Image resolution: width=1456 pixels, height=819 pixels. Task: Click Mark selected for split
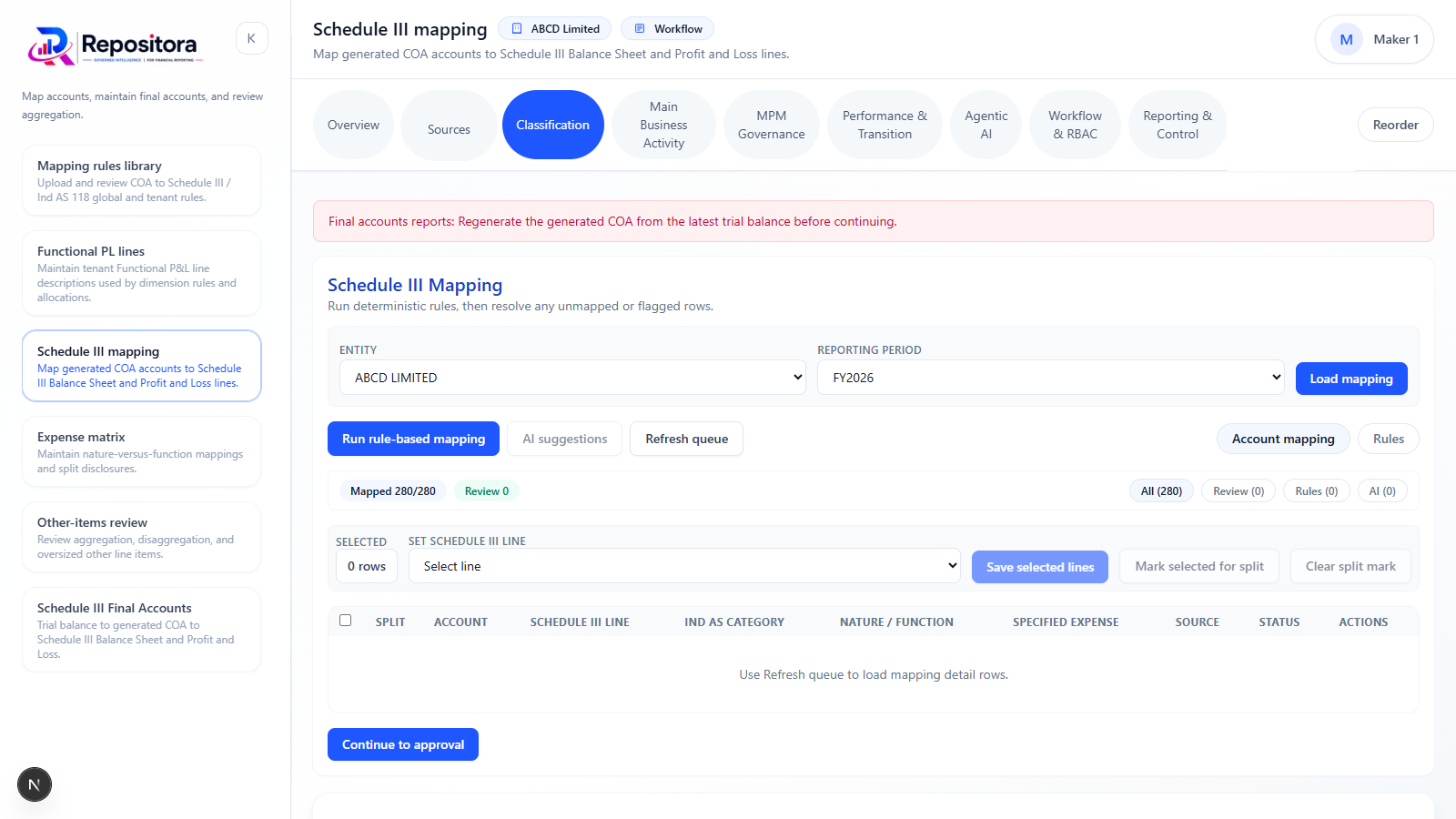pyautogui.click(x=1199, y=566)
